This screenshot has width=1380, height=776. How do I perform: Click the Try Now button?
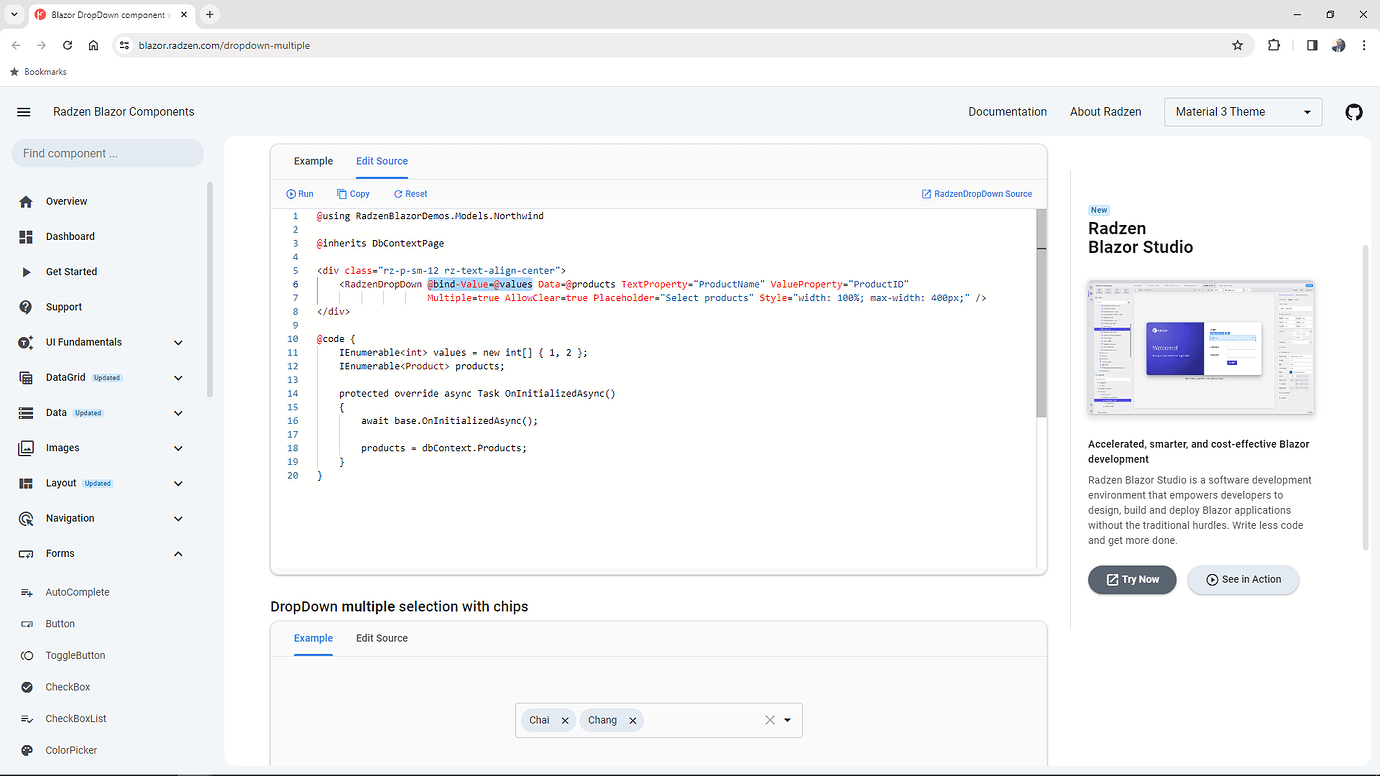tap(1132, 579)
